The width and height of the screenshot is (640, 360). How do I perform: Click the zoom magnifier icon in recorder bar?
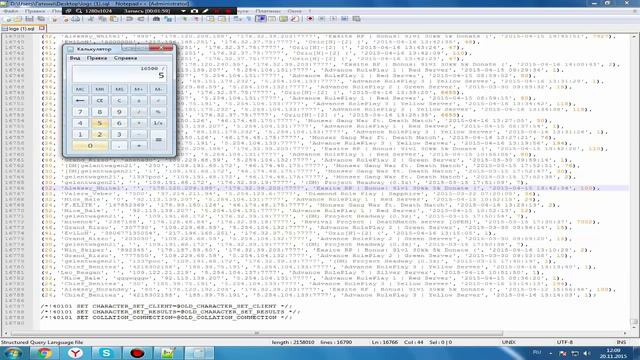click(79, 11)
